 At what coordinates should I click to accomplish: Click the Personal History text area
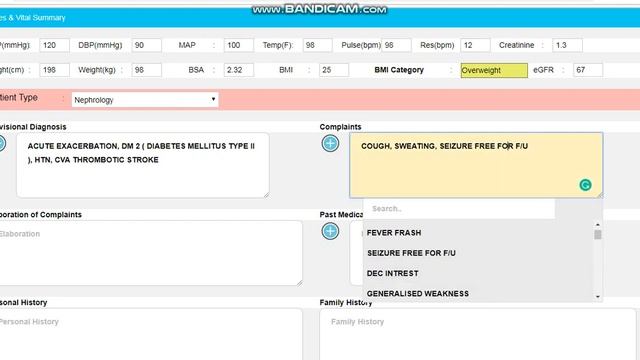[150, 334]
